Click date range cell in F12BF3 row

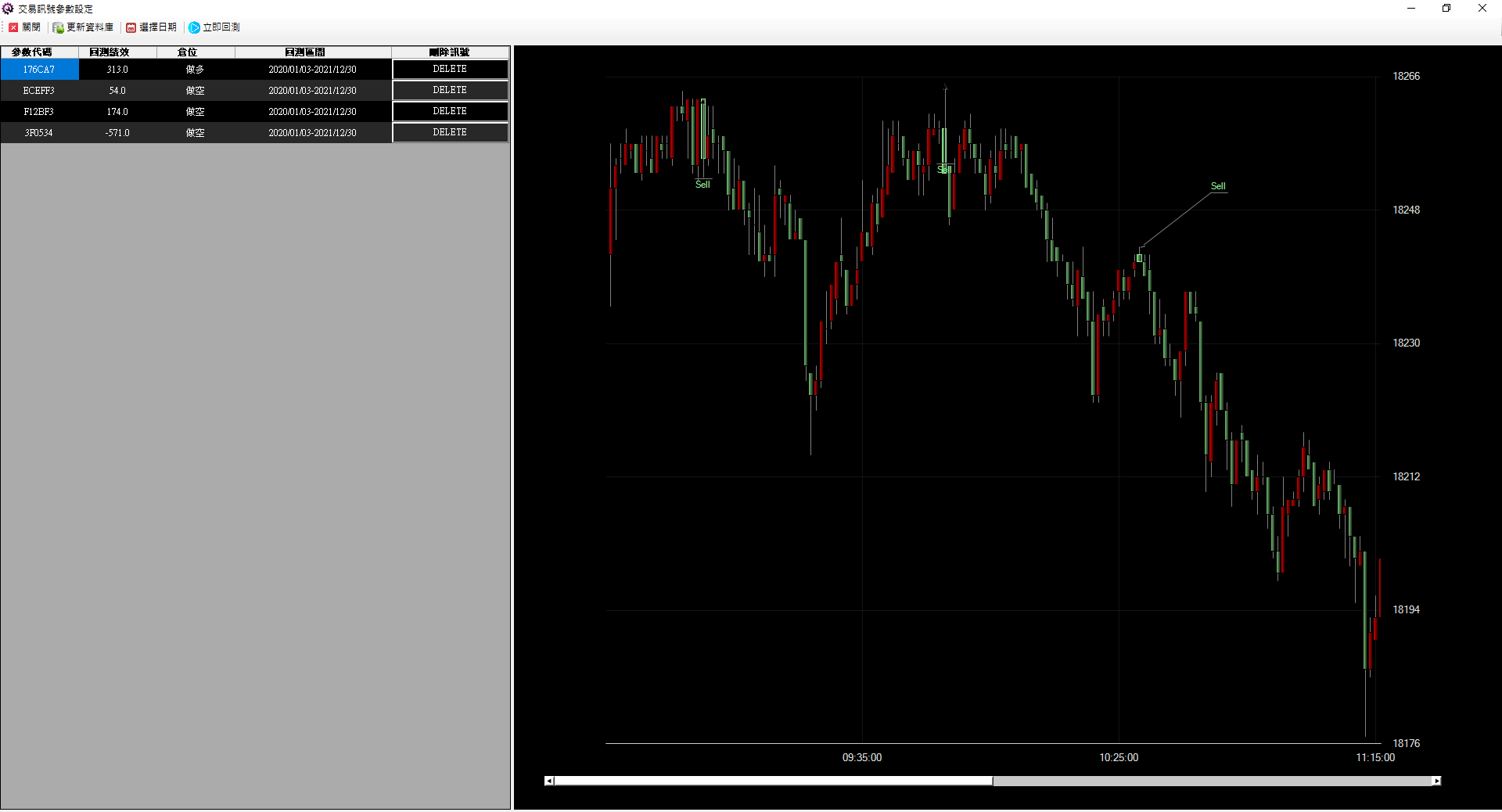click(x=313, y=112)
